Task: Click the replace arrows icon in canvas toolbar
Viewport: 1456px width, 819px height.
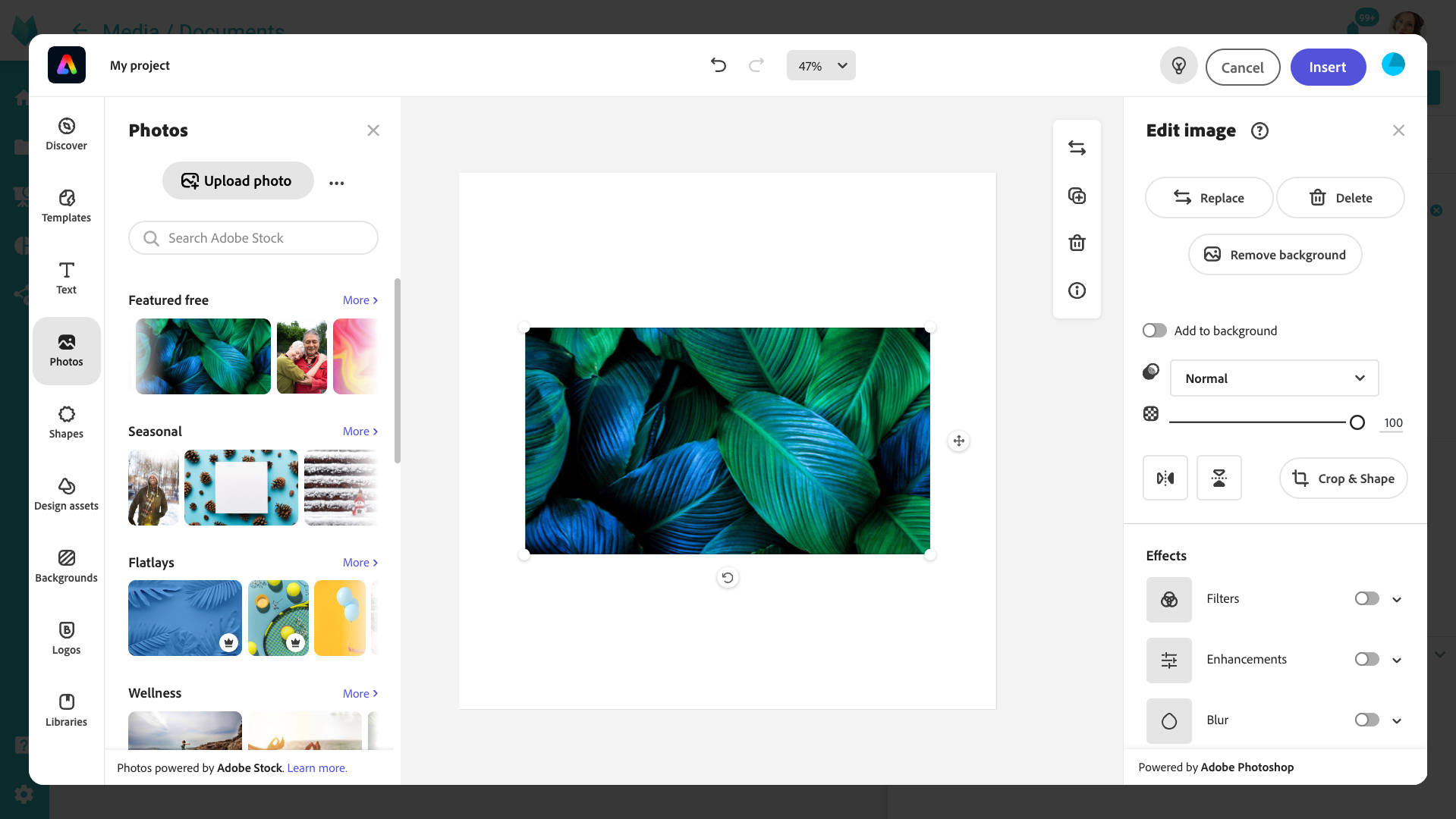Action: [x=1077, y=148]
